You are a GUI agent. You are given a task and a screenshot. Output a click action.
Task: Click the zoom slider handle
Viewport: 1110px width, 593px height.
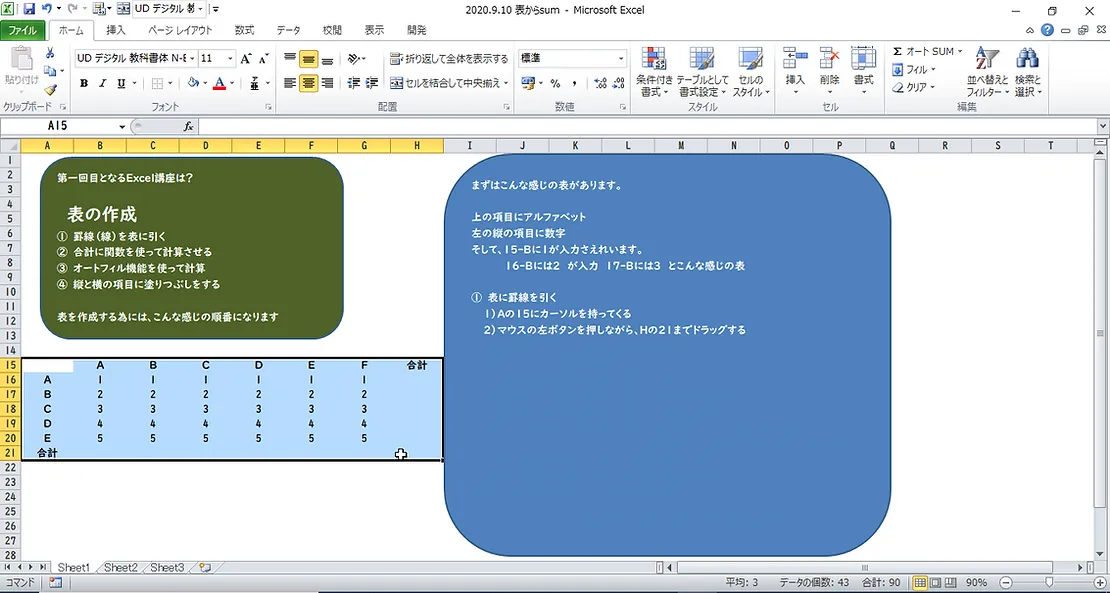click(x=1049, y=583)
